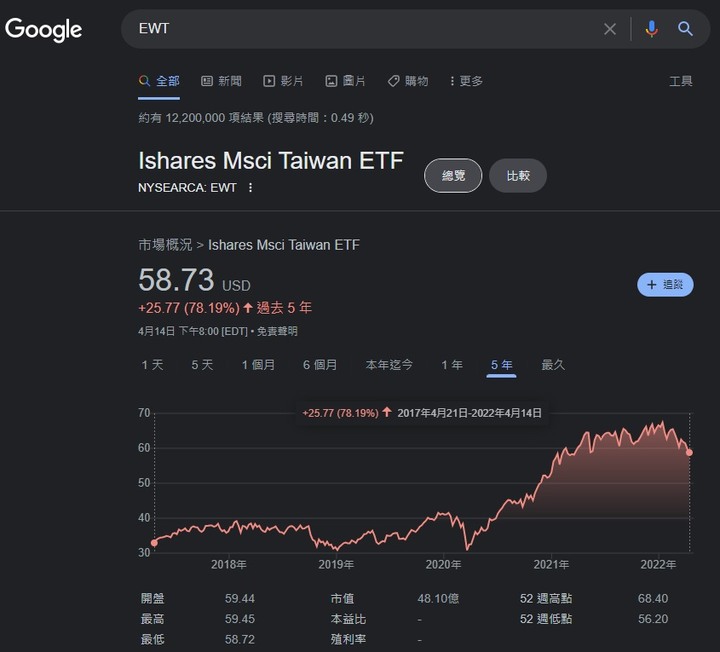Click the result count text 約有 12,200,000 項結果

[x=201, y=118]
